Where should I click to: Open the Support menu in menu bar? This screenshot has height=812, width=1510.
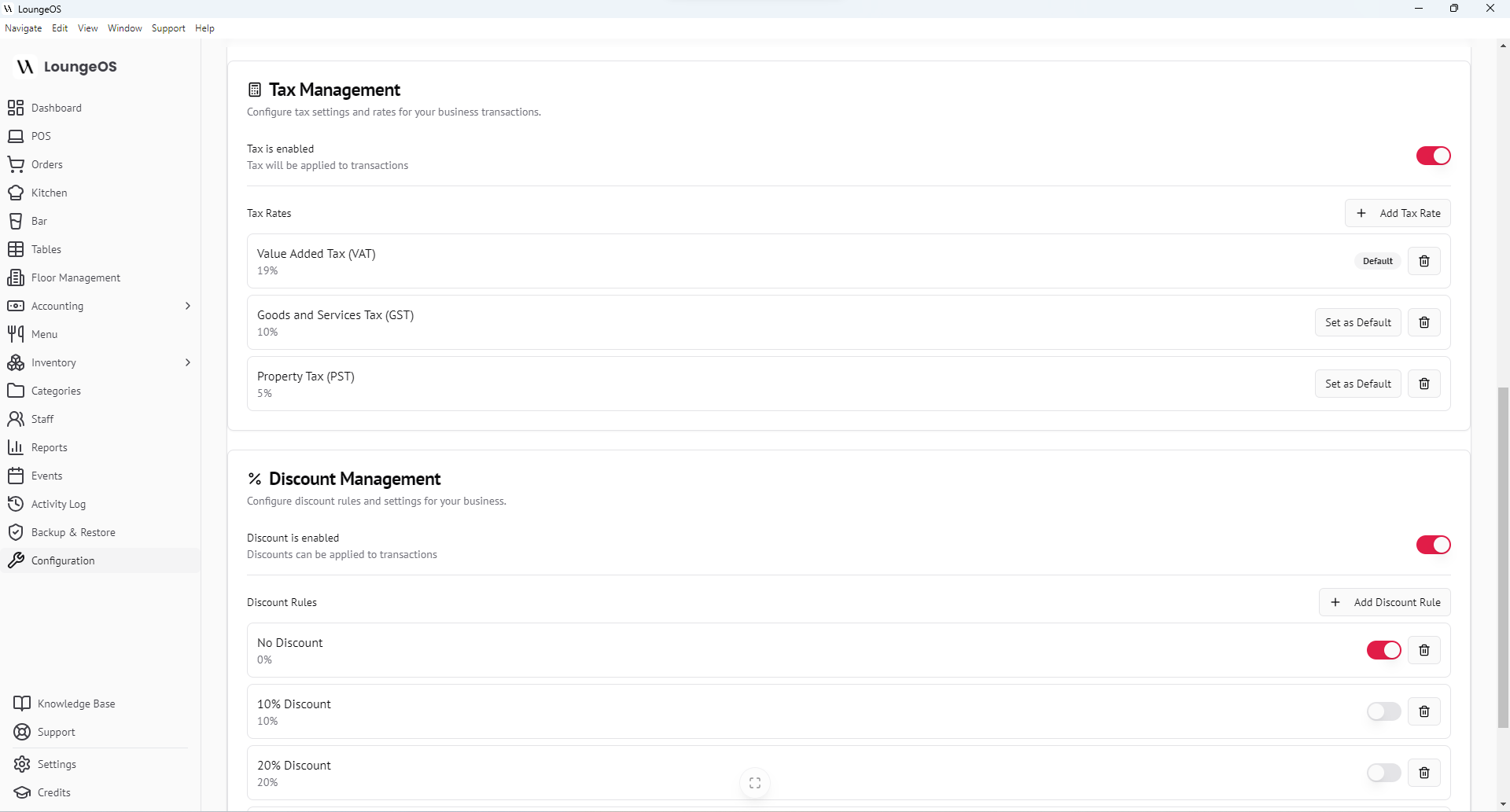[168, 28]
